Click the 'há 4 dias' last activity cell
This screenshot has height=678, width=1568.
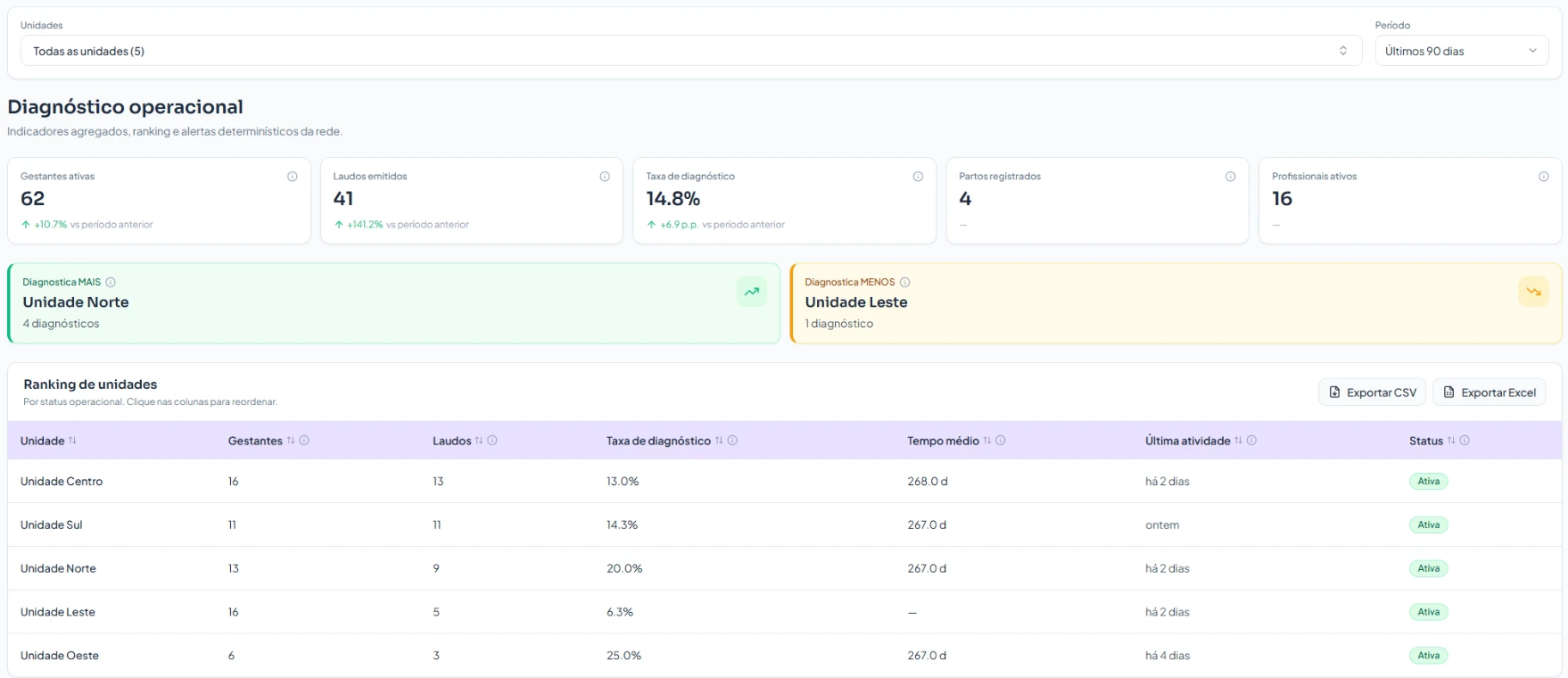pyautogui.click(x=1168, y=656)
